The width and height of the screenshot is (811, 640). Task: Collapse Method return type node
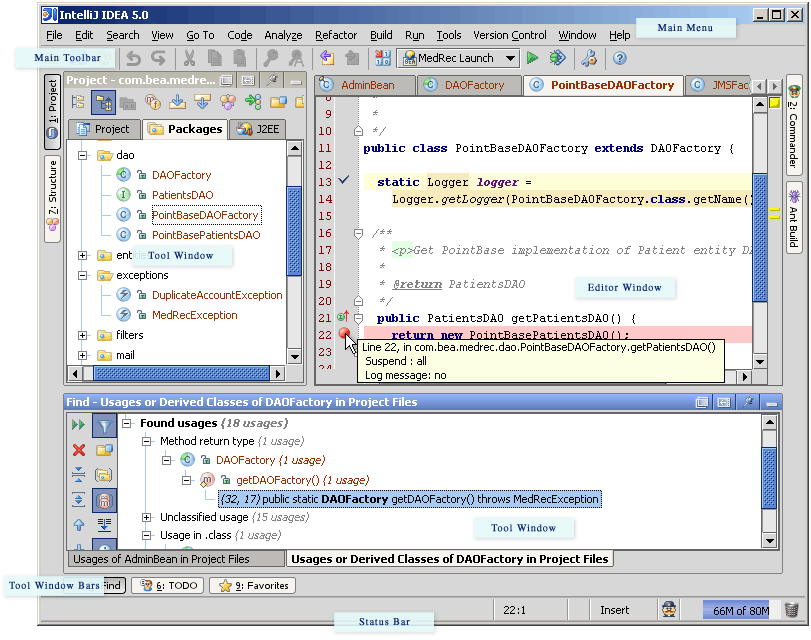point(147,441)
